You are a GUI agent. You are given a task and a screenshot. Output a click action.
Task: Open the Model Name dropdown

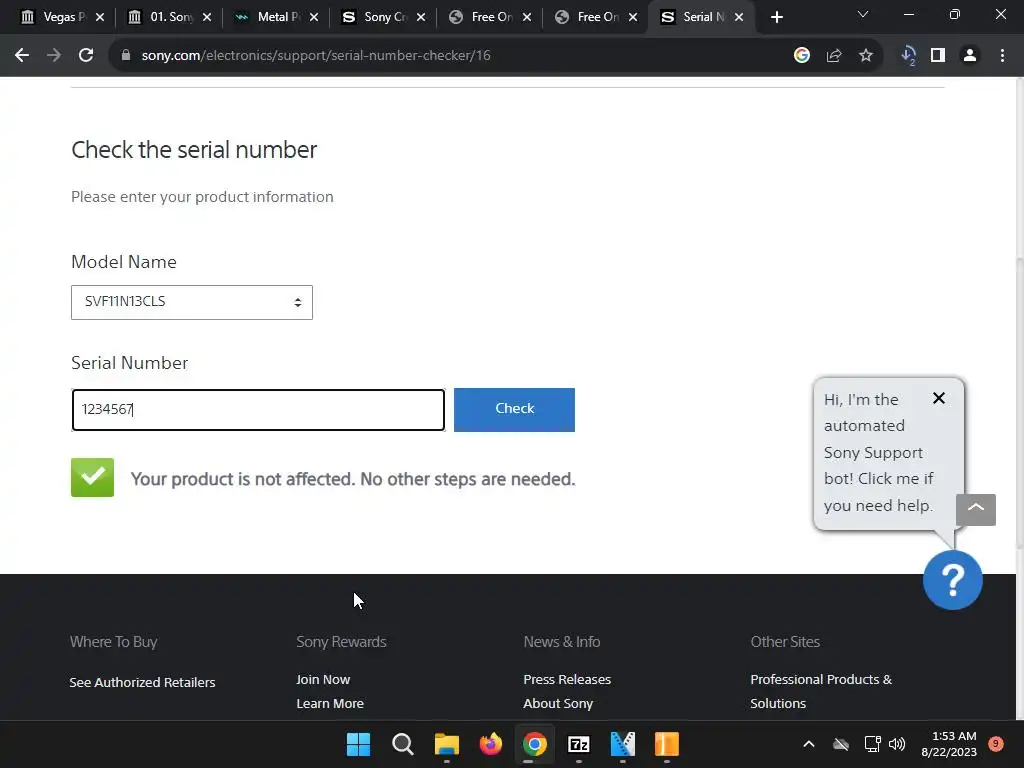click(x=192, y=302)
